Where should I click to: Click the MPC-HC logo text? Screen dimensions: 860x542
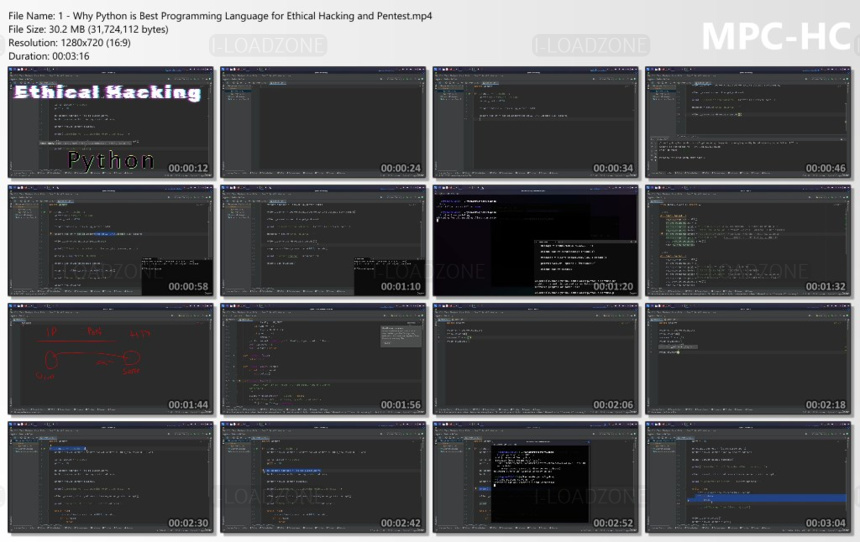(x=777, y=37)
